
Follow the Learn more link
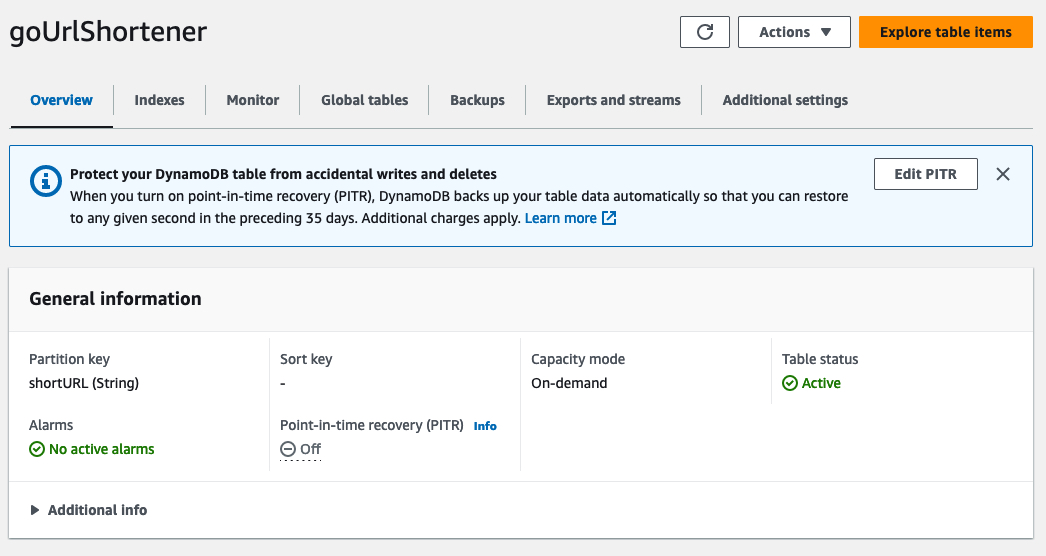point(560,218)
